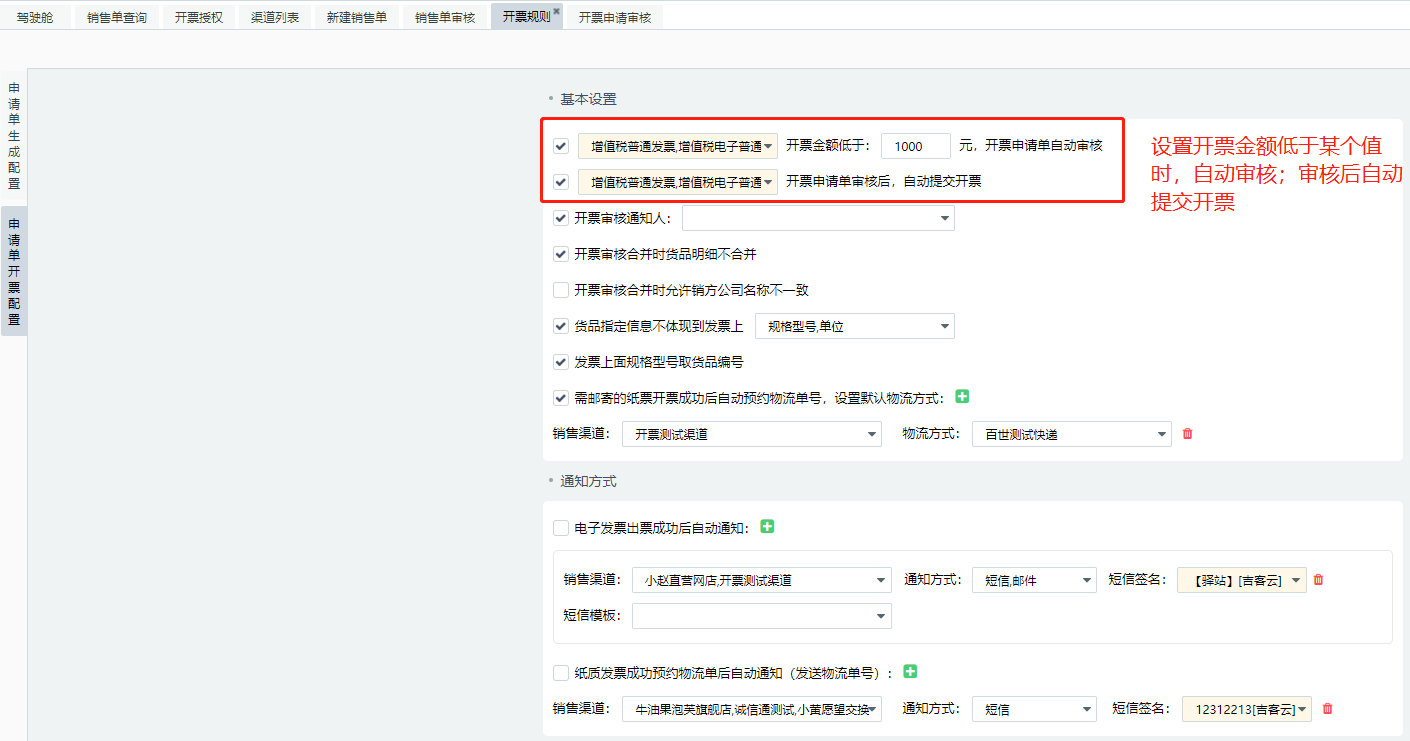Delete the 开票测试渠道 logistics row
Viewport: 1410px width, 741px height.
tap(1188, 434)
